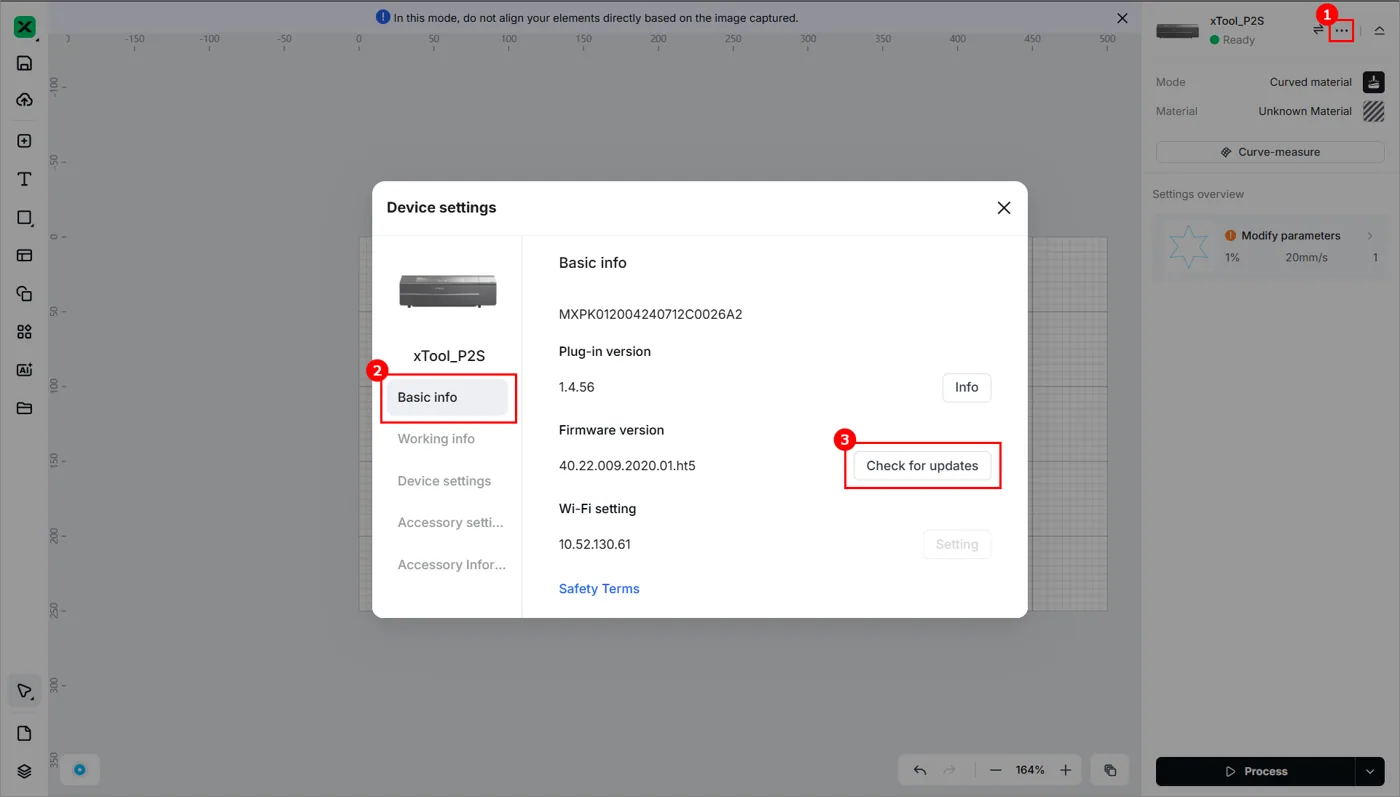1400x797 pixels.
Task: Undo the last action
Action: [920, 770]
